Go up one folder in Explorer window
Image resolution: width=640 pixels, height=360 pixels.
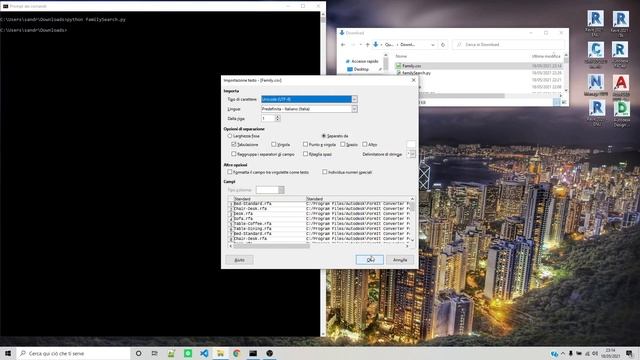(x=367, y=44)
